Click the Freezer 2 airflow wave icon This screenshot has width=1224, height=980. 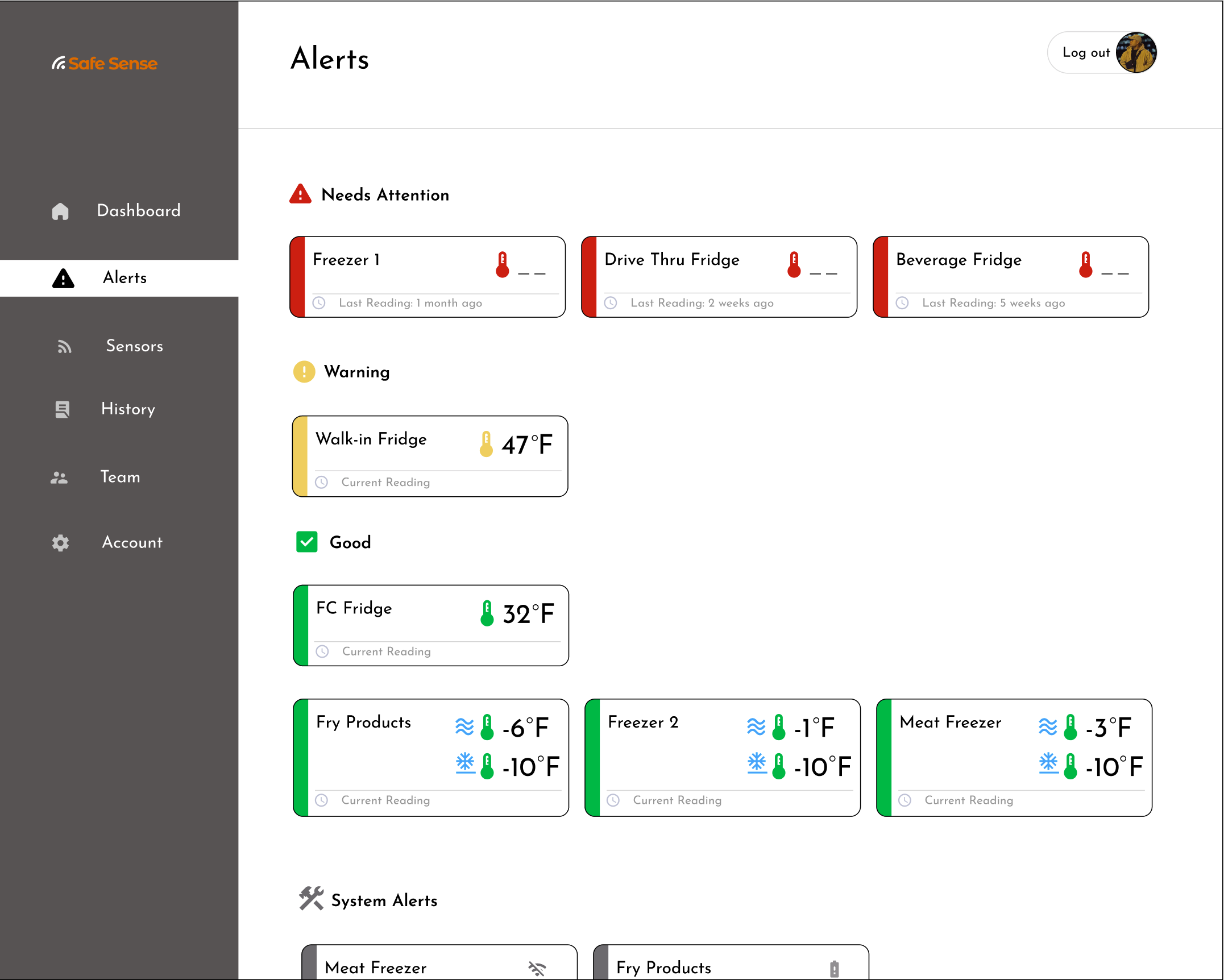(x=756, y=726)
